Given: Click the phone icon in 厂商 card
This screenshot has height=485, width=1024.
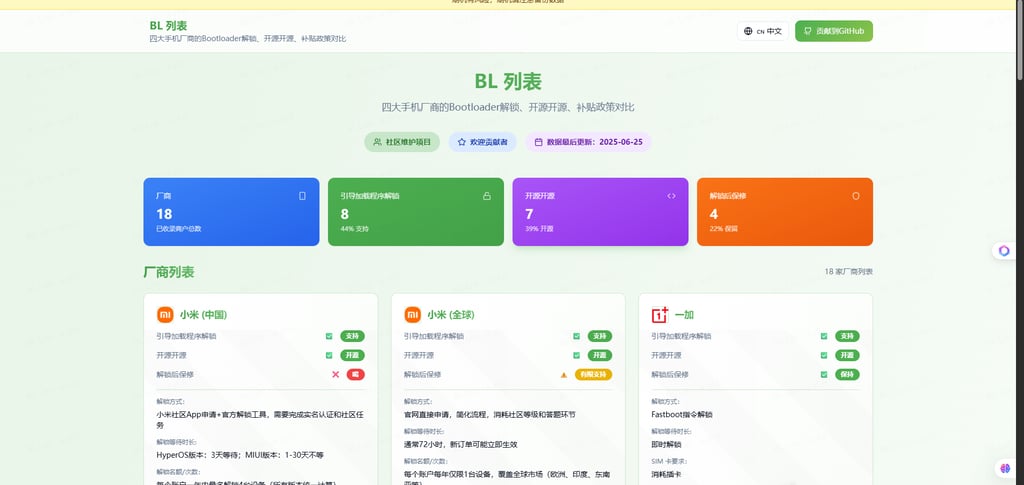Looking at the screenshot, I should (x=302, y=195).
